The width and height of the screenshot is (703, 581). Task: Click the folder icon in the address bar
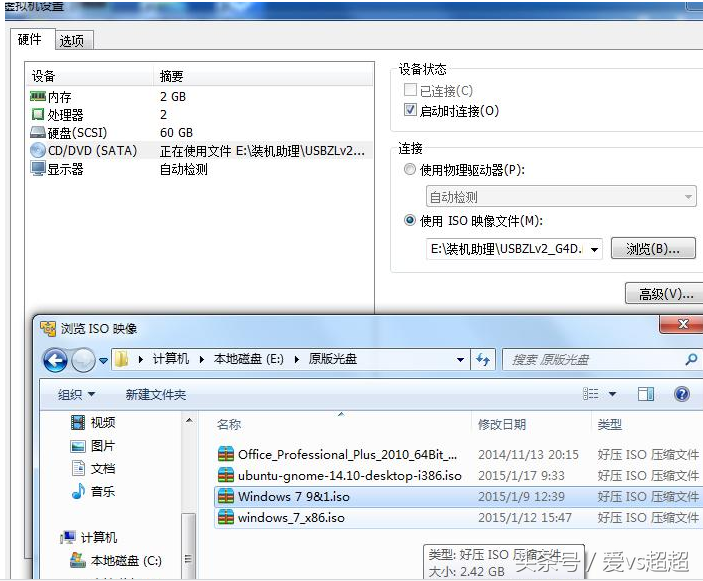[x=122, y=359]
